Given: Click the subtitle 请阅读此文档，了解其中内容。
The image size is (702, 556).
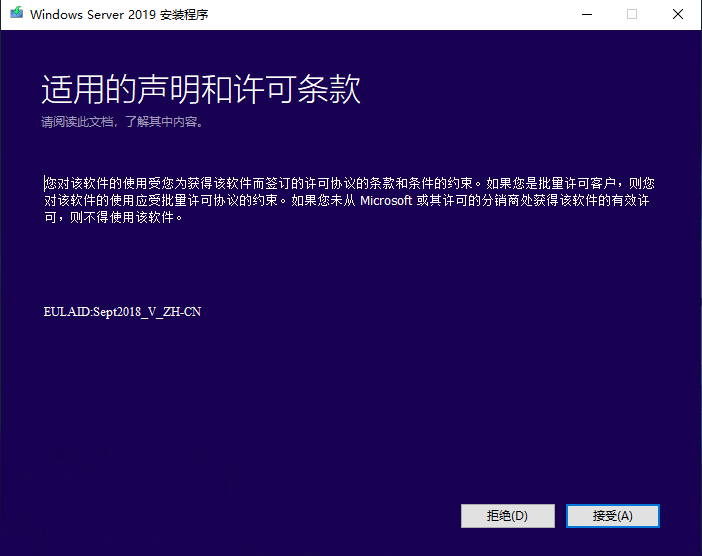Looking at the screenshot, I should 123,122.
